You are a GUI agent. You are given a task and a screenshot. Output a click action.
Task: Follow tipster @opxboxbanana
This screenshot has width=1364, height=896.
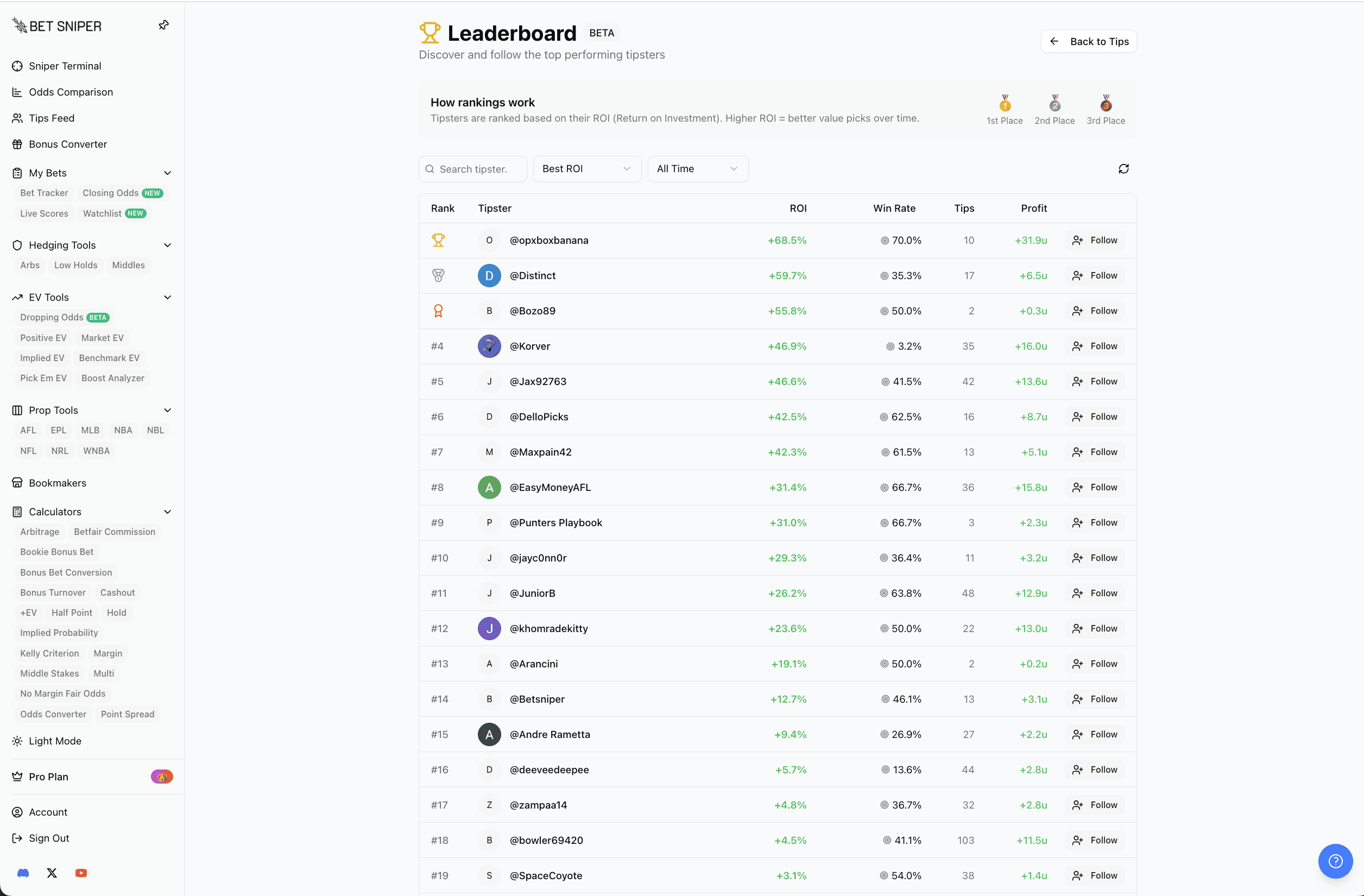coord(1095,240)
